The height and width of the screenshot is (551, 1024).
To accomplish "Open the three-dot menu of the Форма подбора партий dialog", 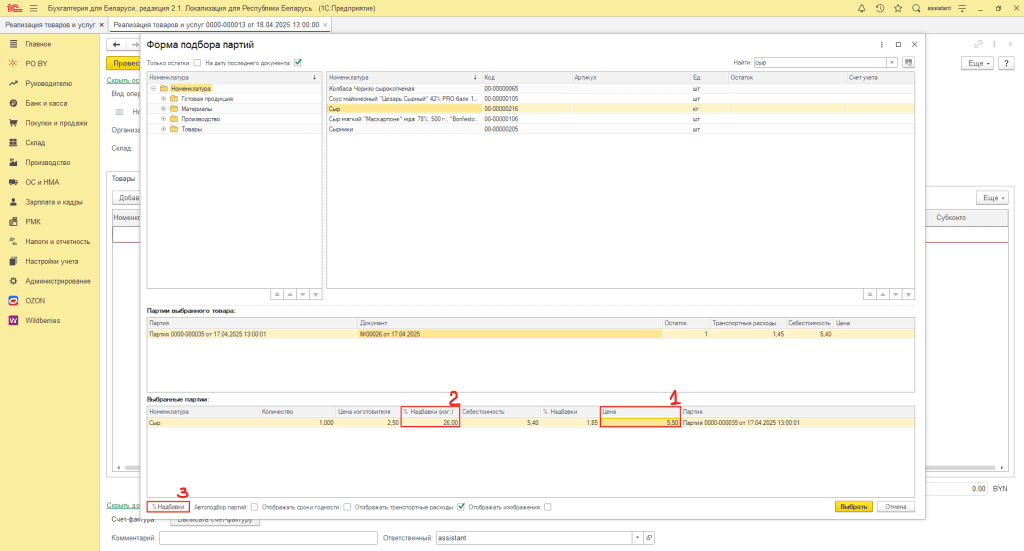I will [x=881, y=45].
